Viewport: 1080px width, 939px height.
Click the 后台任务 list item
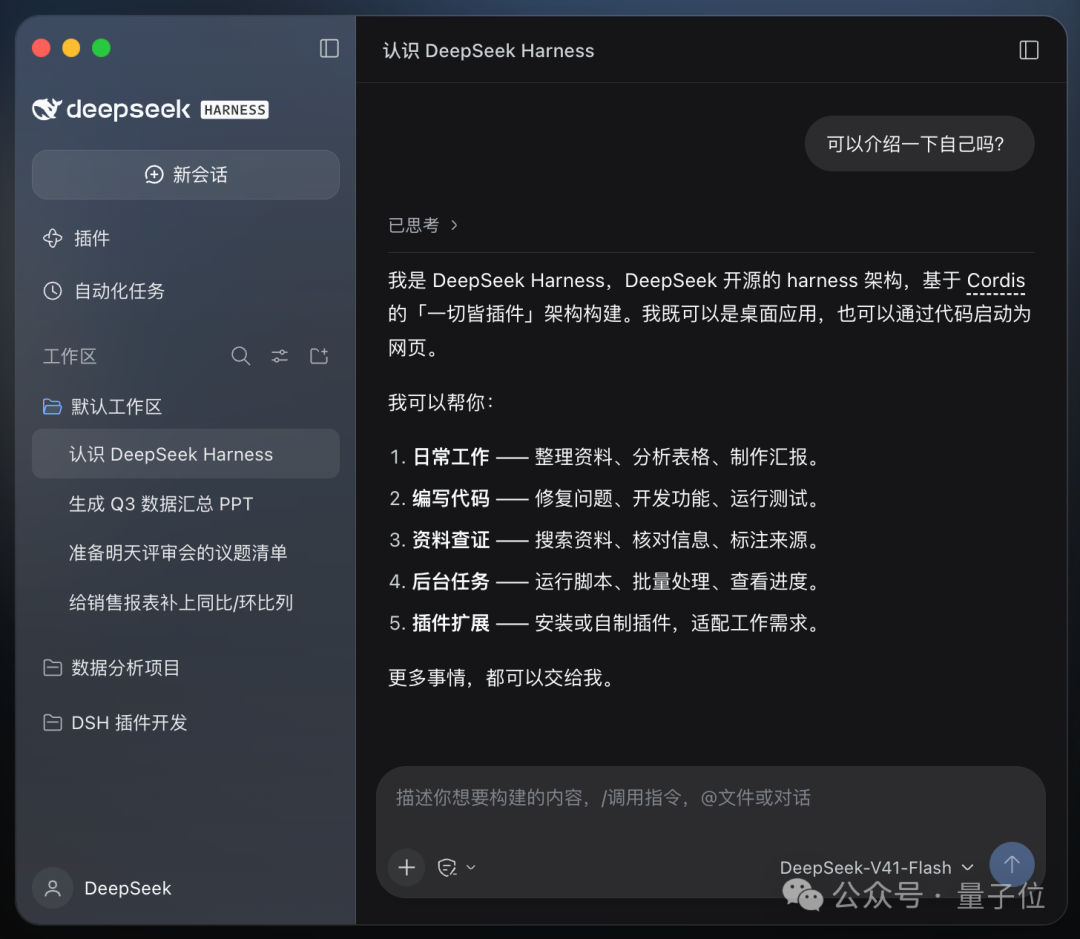[606, 581]
